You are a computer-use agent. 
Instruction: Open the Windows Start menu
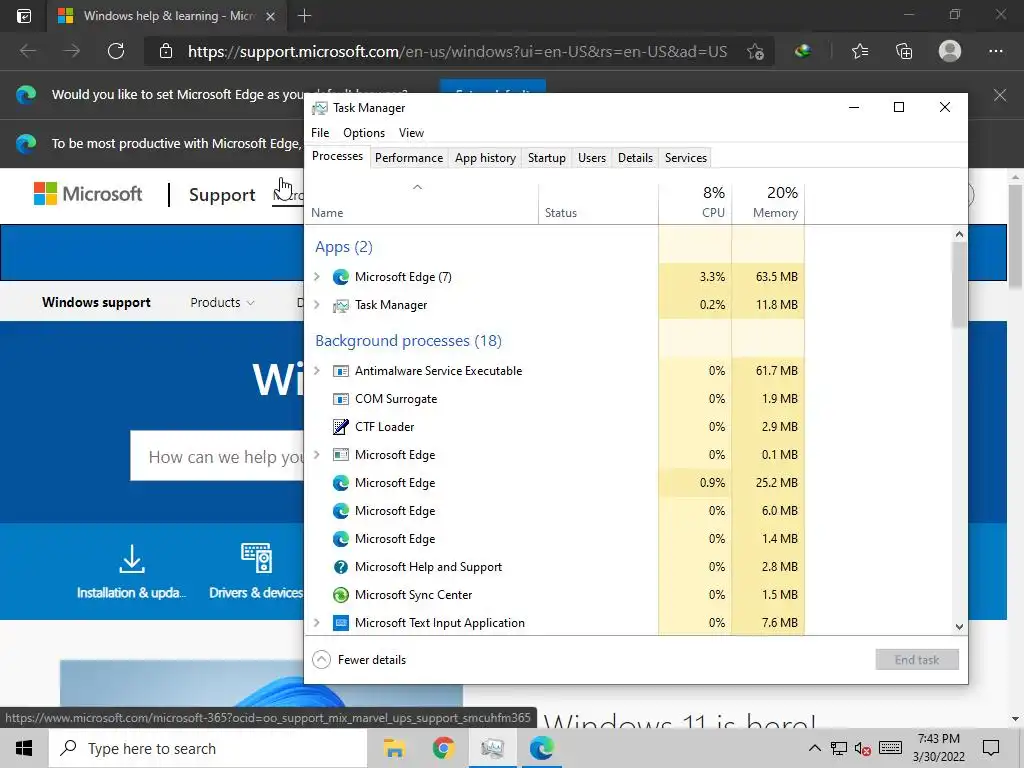point(24,748)
